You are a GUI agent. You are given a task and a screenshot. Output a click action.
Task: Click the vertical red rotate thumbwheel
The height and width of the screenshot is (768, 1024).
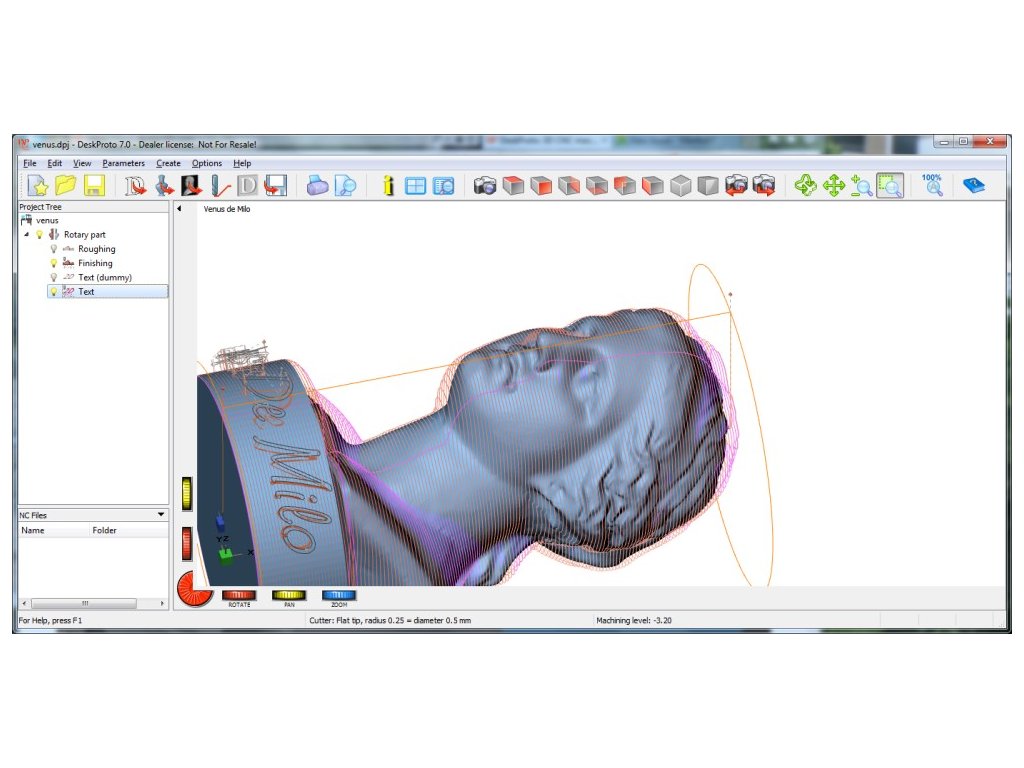coord(187,544)
